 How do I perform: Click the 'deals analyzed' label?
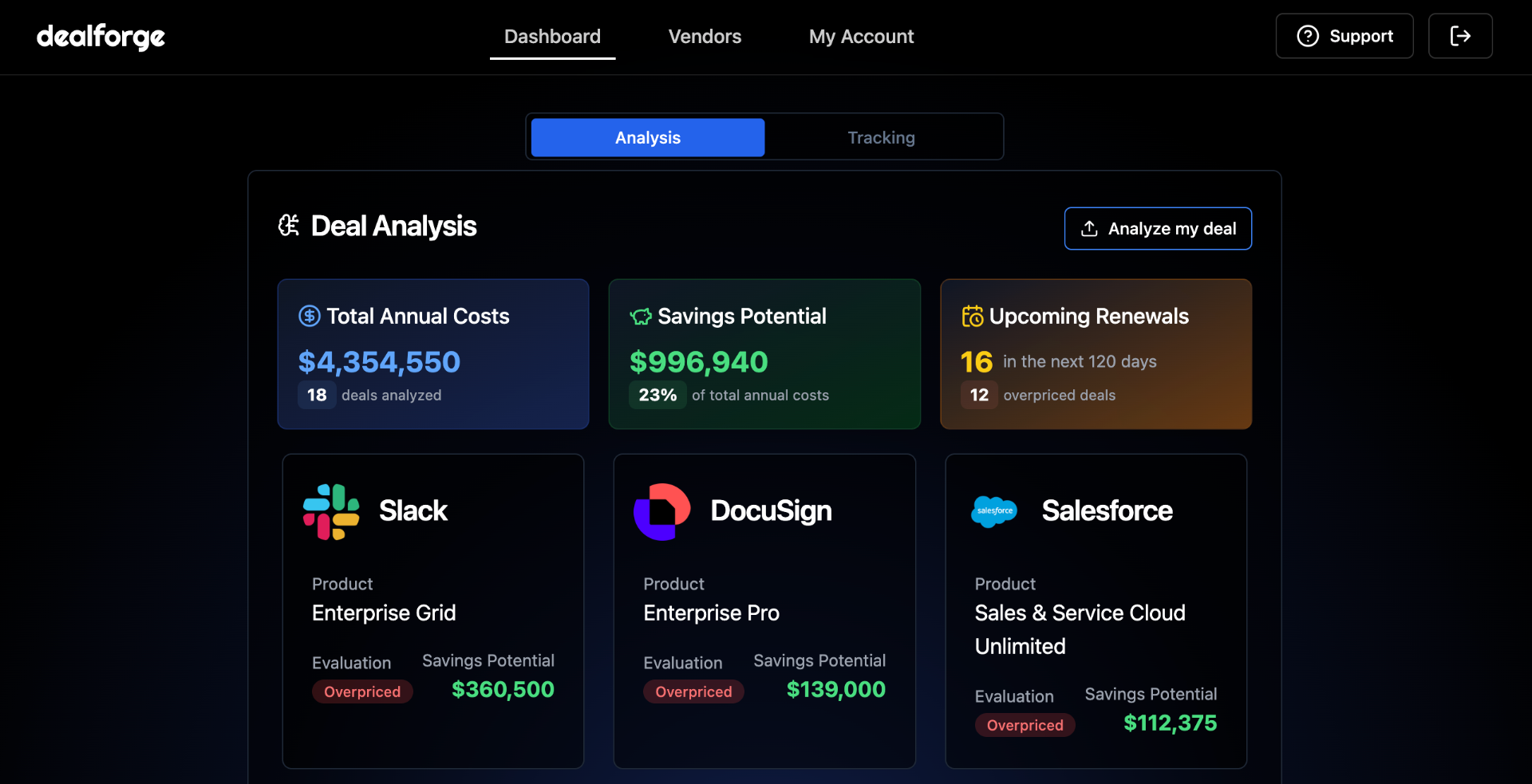tap(391, 396)
